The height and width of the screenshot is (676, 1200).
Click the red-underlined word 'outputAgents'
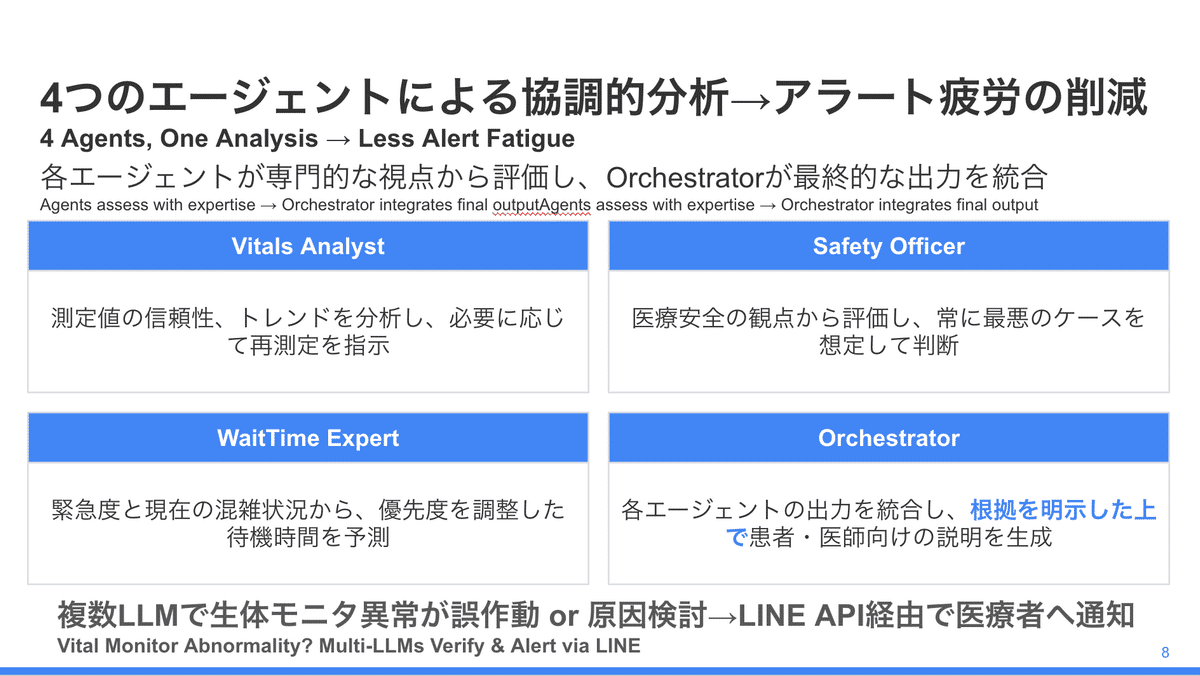pyautogui.click(x=539, y=205)
